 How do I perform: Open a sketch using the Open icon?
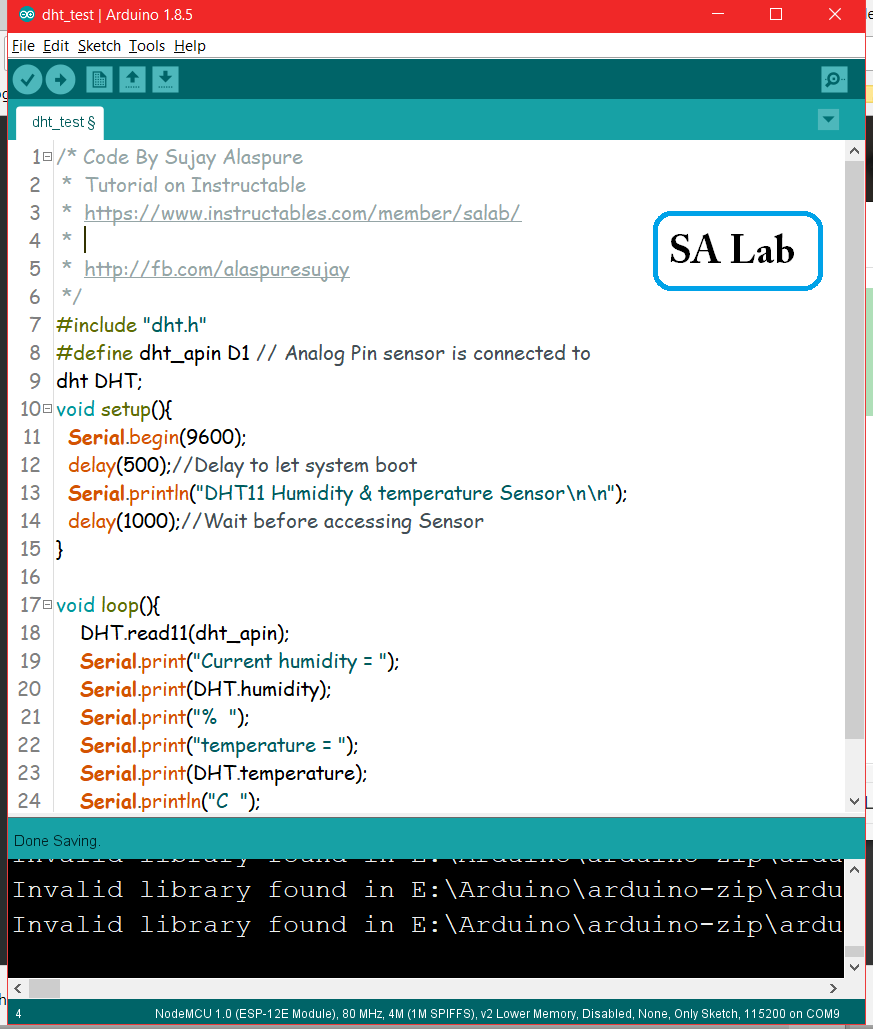click(132, 79)
